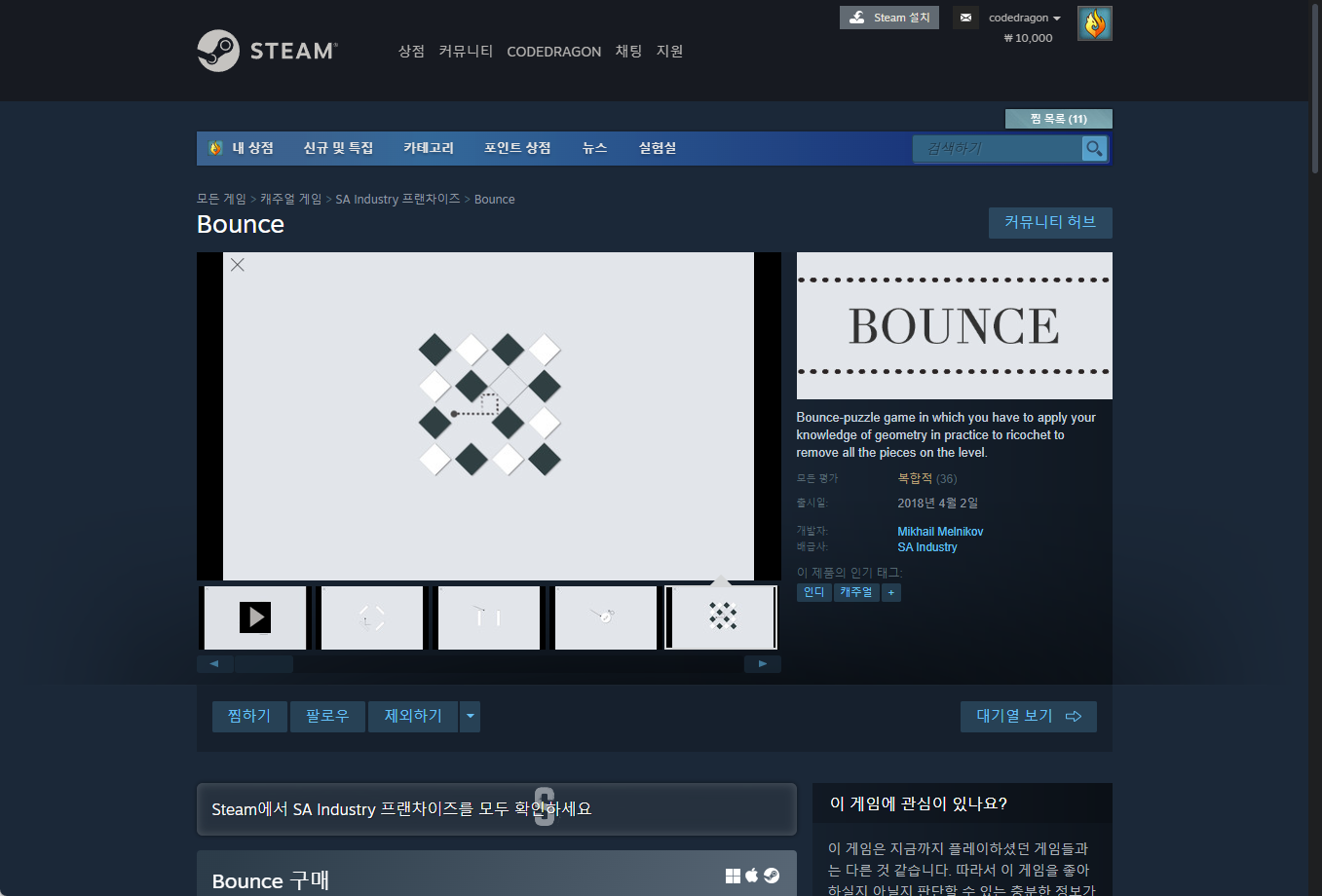Image resolution: width=1322 pixels, height=896 pixels.
Task: Click the SA Industry franchise banner
Action: point(497,809)
